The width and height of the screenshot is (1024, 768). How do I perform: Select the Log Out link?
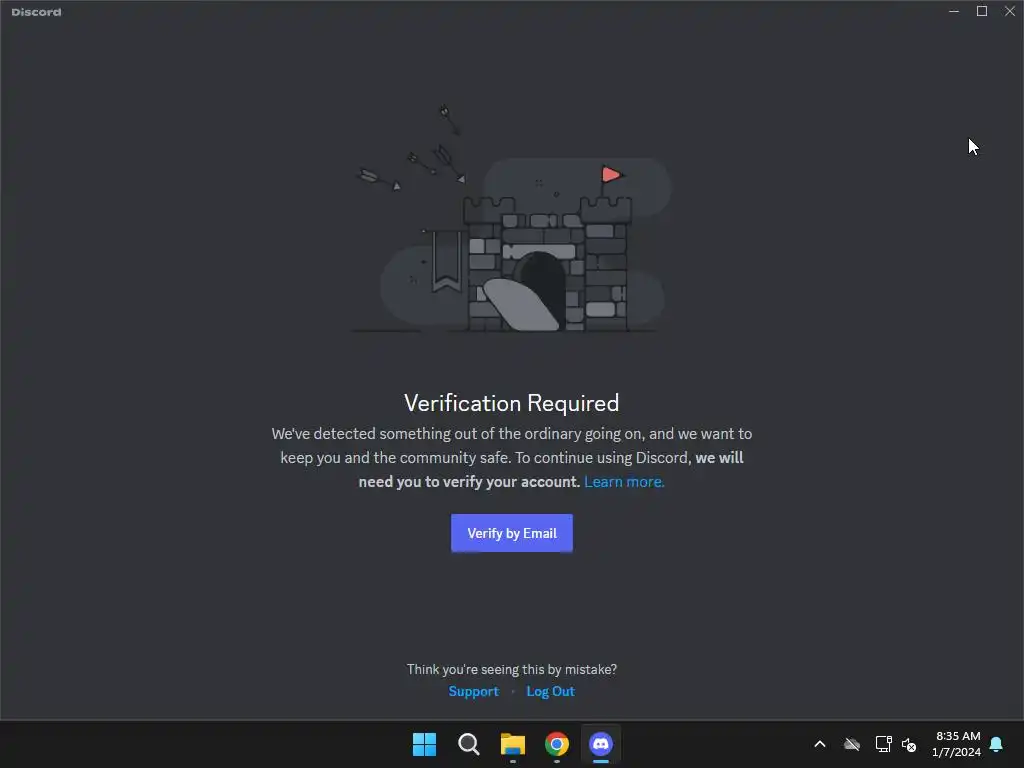pos(551,692)
